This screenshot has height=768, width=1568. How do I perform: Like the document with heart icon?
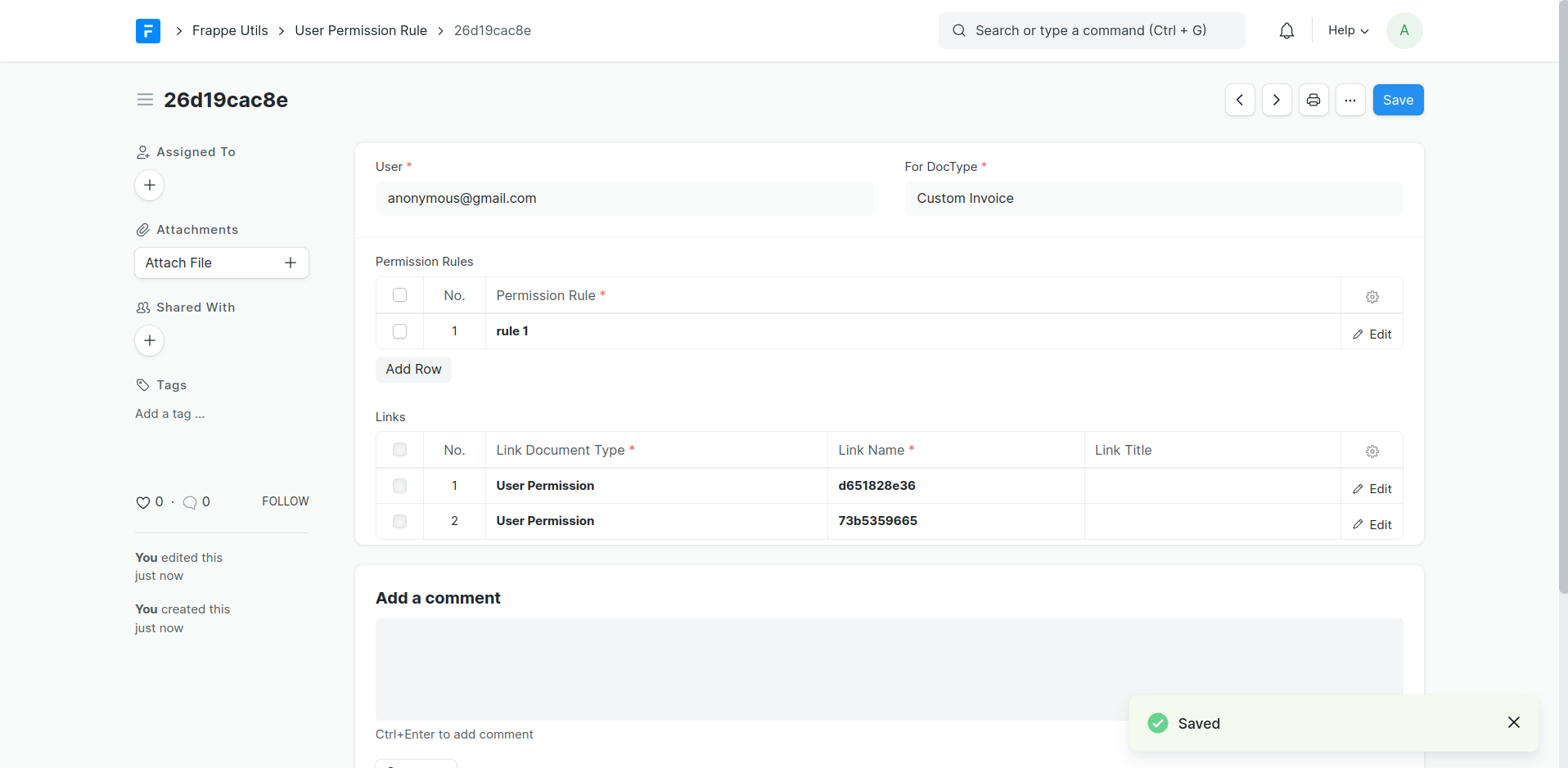coord(143,502)
